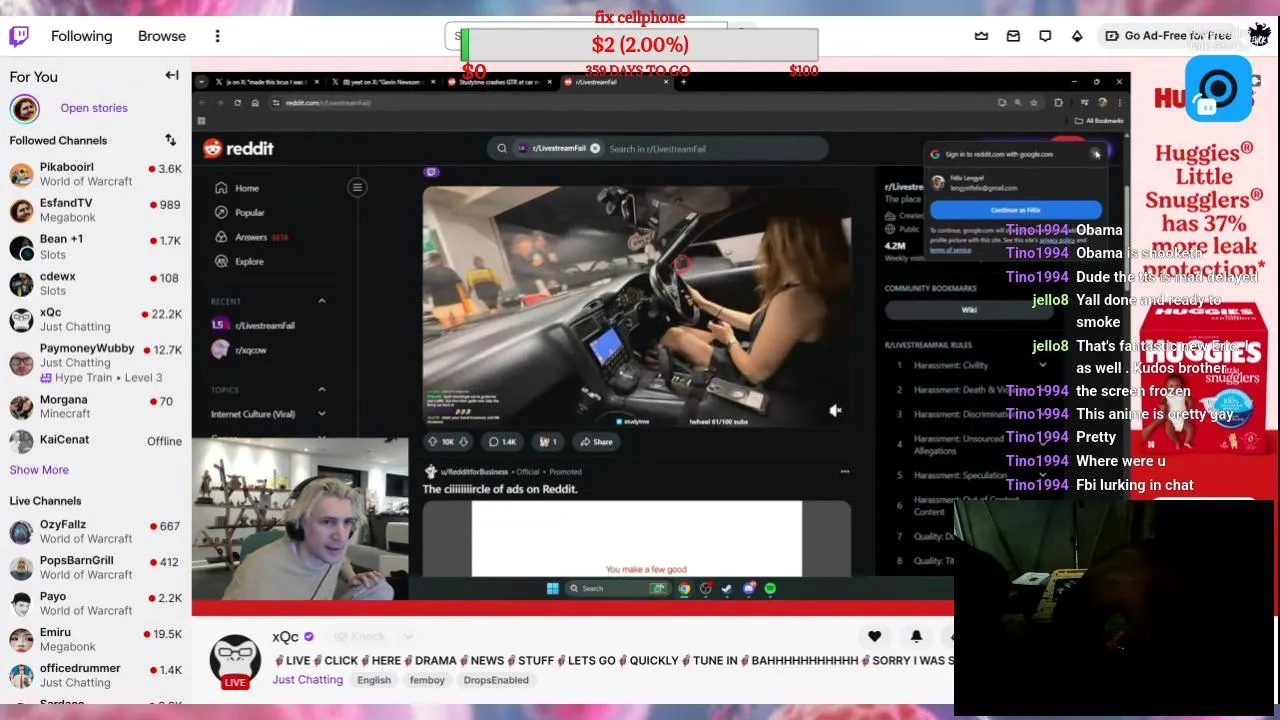
Task: Open promoted post three-dot options
Action: (x=845, y=471)
